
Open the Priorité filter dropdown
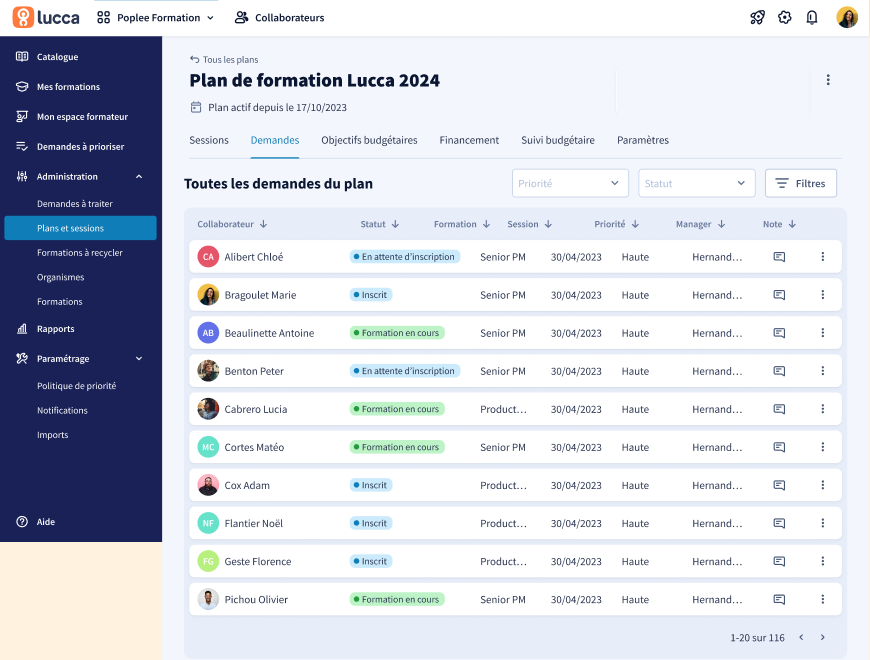tap(570, 183)
